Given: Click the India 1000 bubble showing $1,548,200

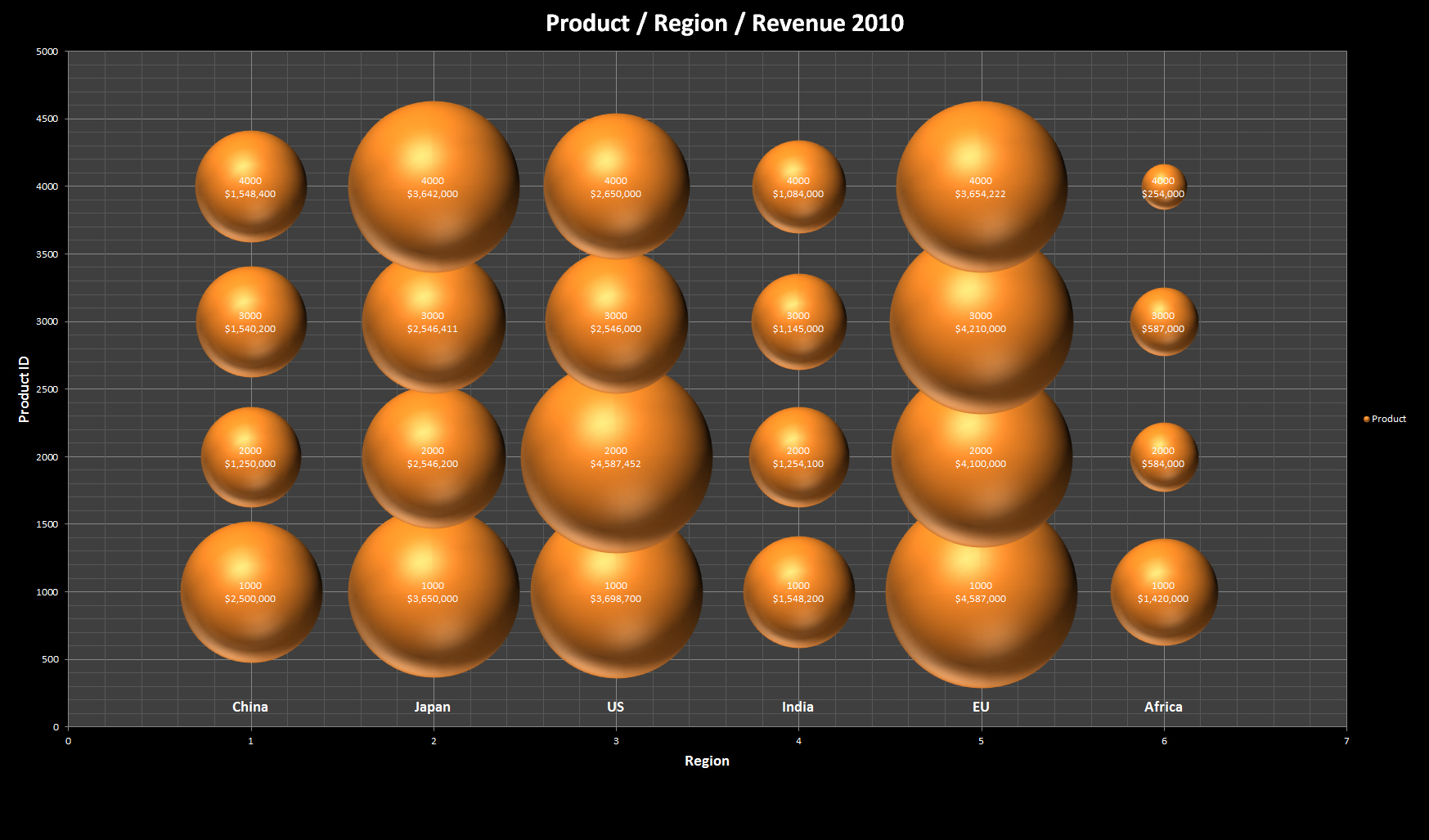Looking at the screenshot, I should point(798,591).
